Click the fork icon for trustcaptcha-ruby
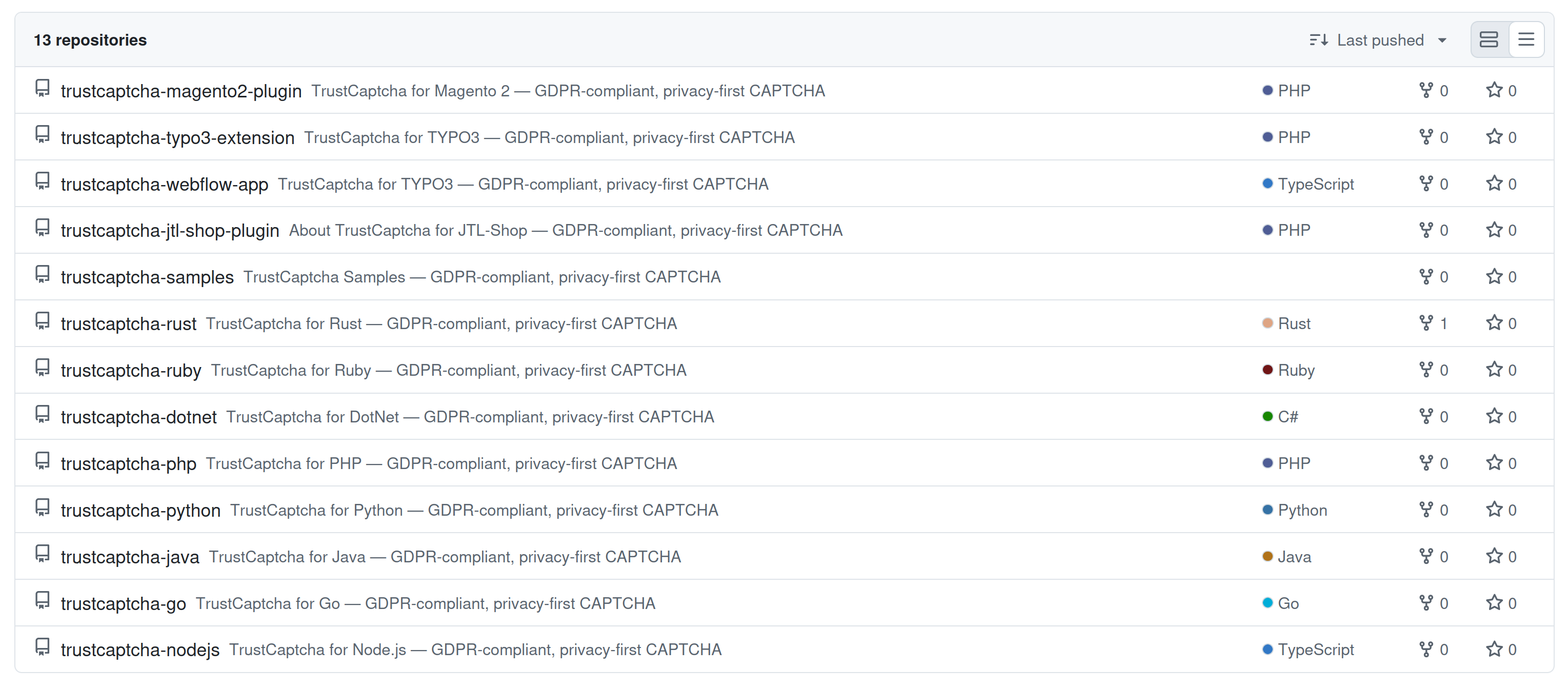 [x=1425, y=369]
